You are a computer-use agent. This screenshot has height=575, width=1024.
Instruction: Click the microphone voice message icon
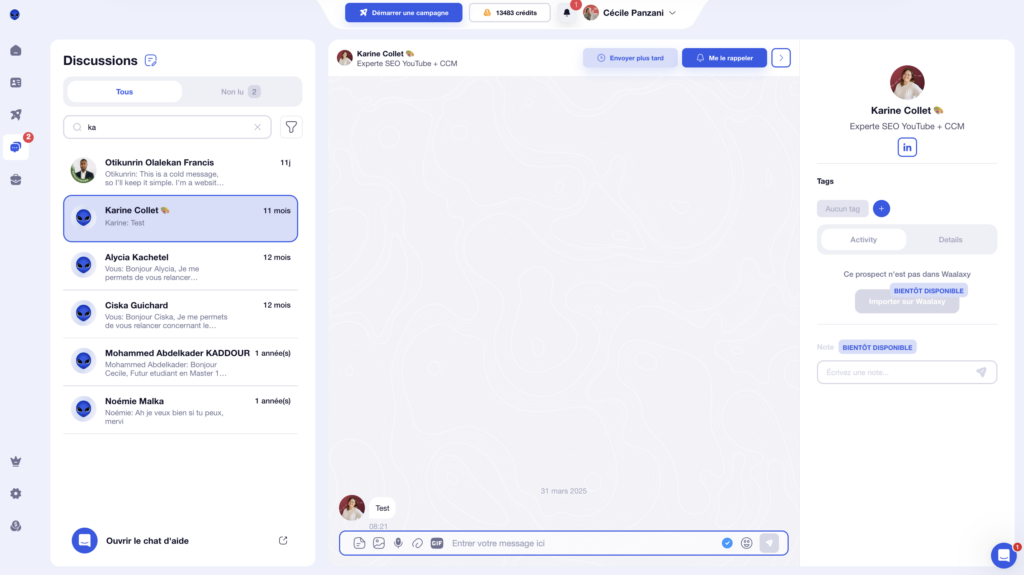point(398,543)
